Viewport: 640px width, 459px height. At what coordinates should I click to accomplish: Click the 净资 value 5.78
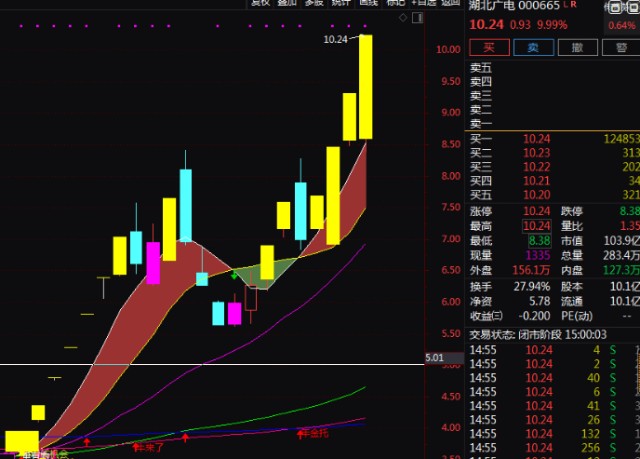[540, 301]
